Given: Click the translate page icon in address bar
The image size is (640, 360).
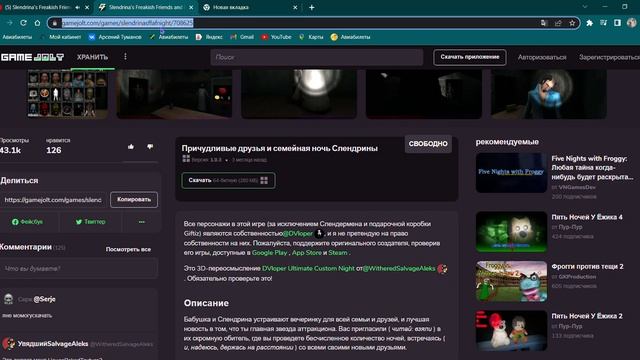Looking at the screenshot, I should tap(544, 23).
